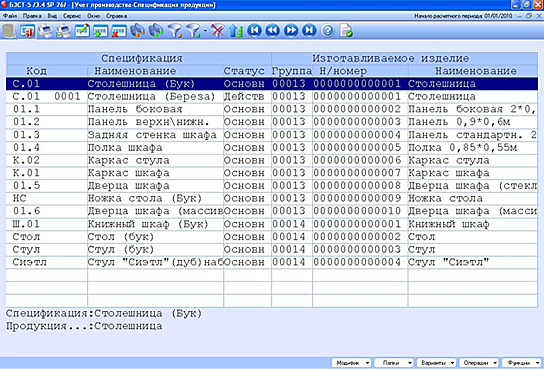Expand the Операции dropdown button
This screenshot has height=369, width=544.
coord(479,363)
